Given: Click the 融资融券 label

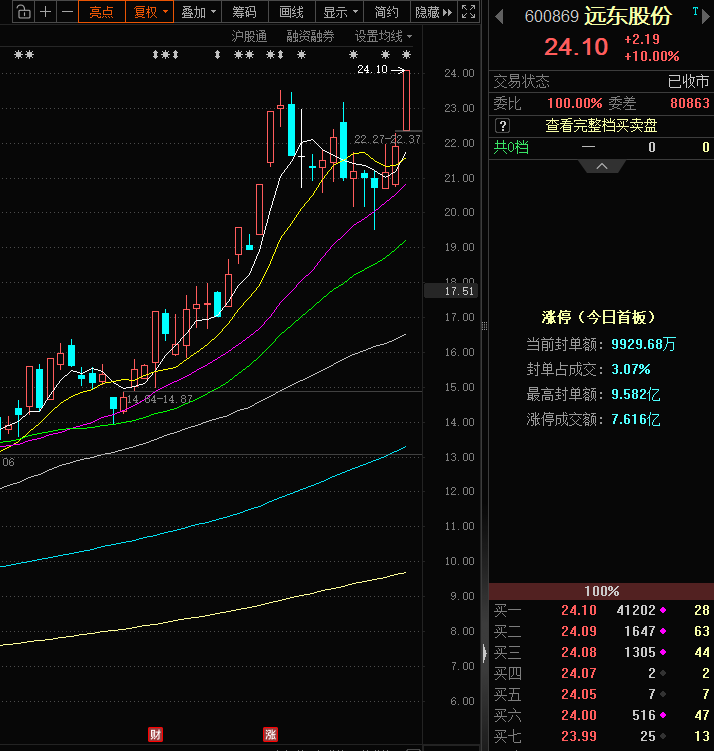Looking at the screenshot, I should (310, 36).
